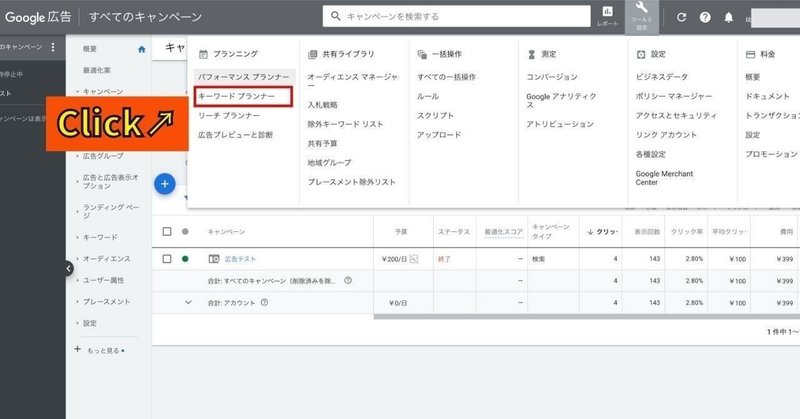Click the horizontal table scrollbar
Image resolution: width=800 pixels, height=419 pixels.
point(587,316)
